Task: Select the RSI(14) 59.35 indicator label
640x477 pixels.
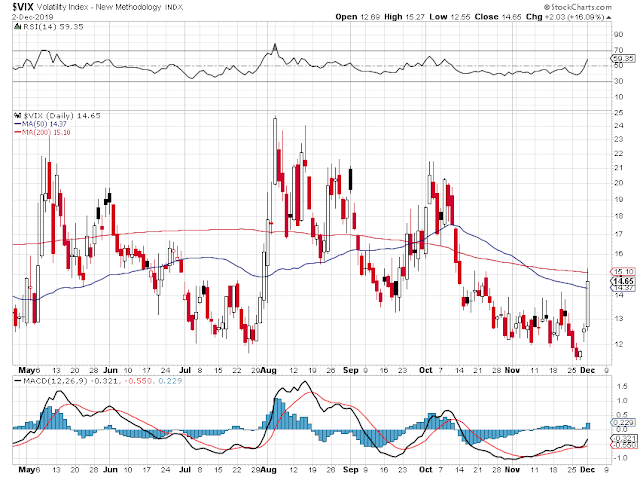Action: click(53, 27)
